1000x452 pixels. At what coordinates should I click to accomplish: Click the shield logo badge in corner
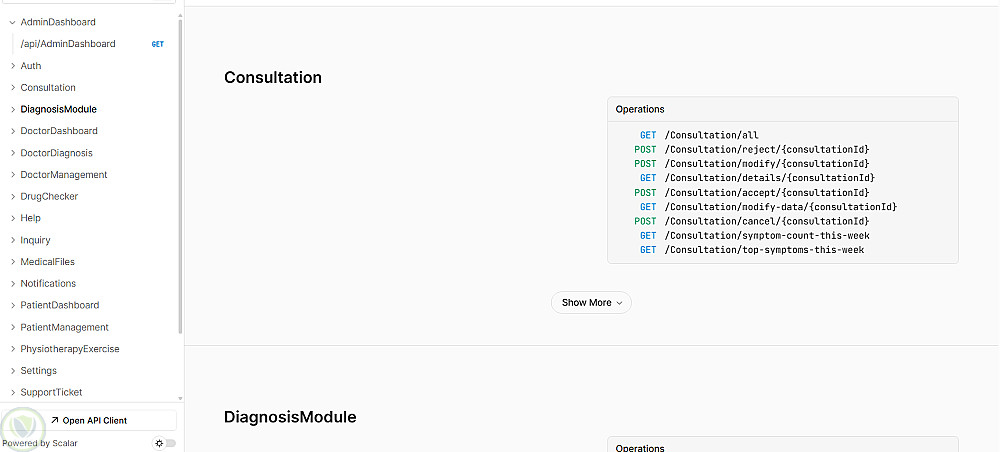pos(19,427)
